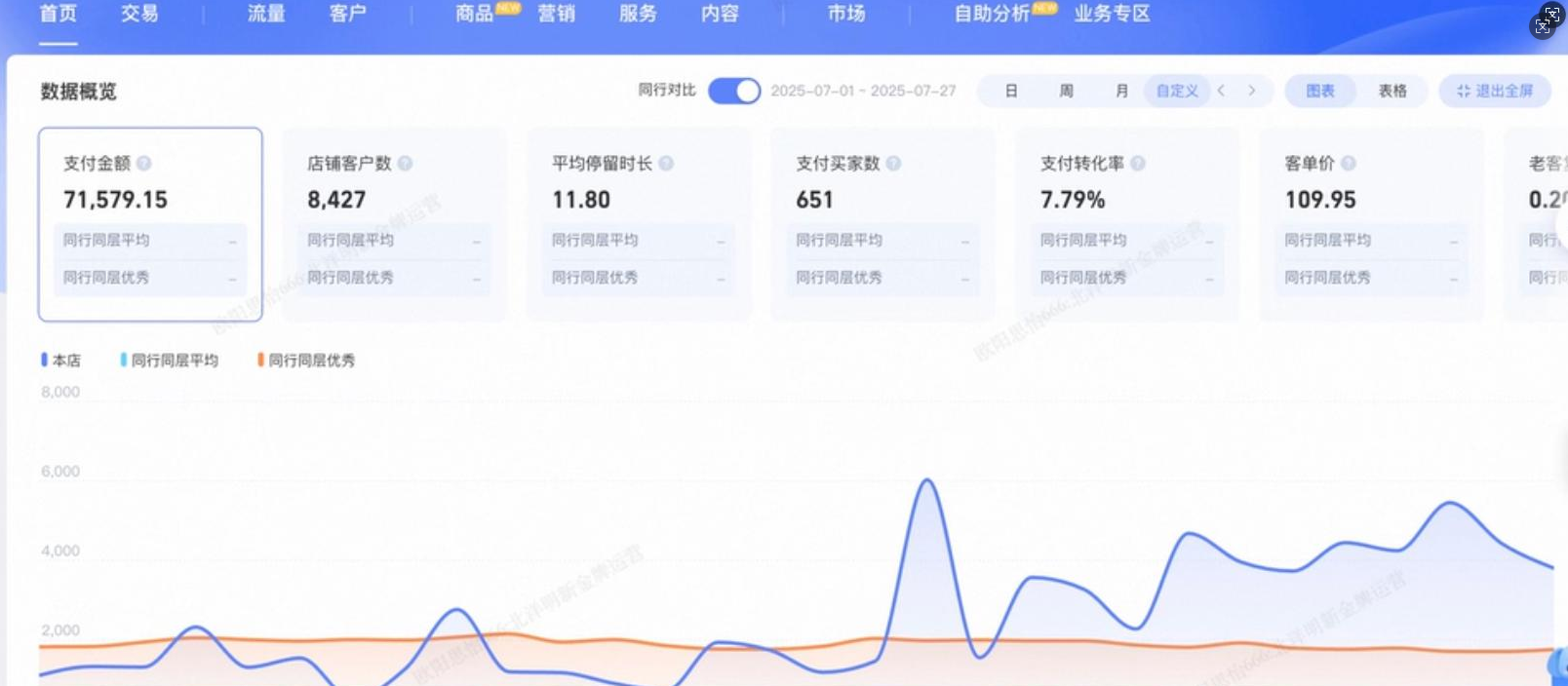Click help icon beside 支付买家数

[x=893, y=164]
